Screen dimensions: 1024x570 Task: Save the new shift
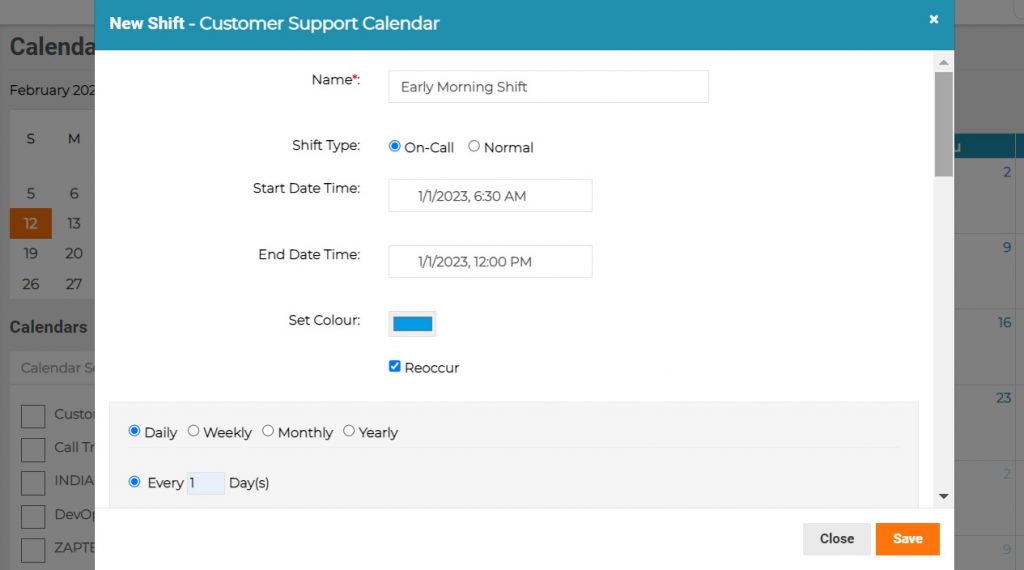pos(908,539)
